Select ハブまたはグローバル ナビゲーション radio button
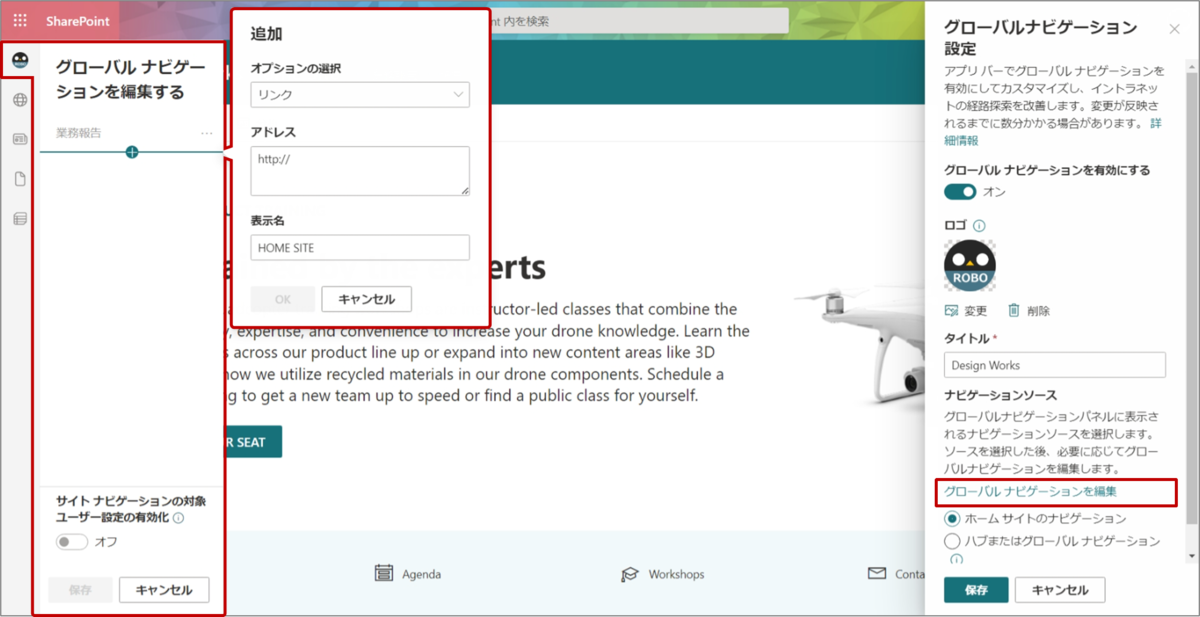This screenshot has width=1200, height=617. (952, 541)
